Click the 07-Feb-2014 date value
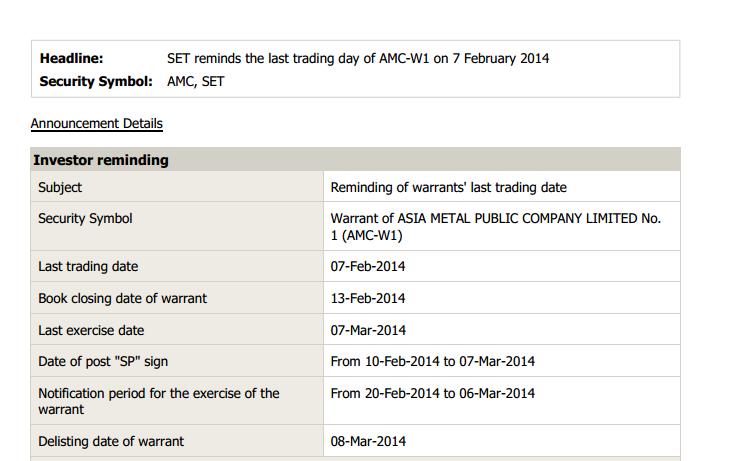753x461 pixels. (x=368, y=267)
